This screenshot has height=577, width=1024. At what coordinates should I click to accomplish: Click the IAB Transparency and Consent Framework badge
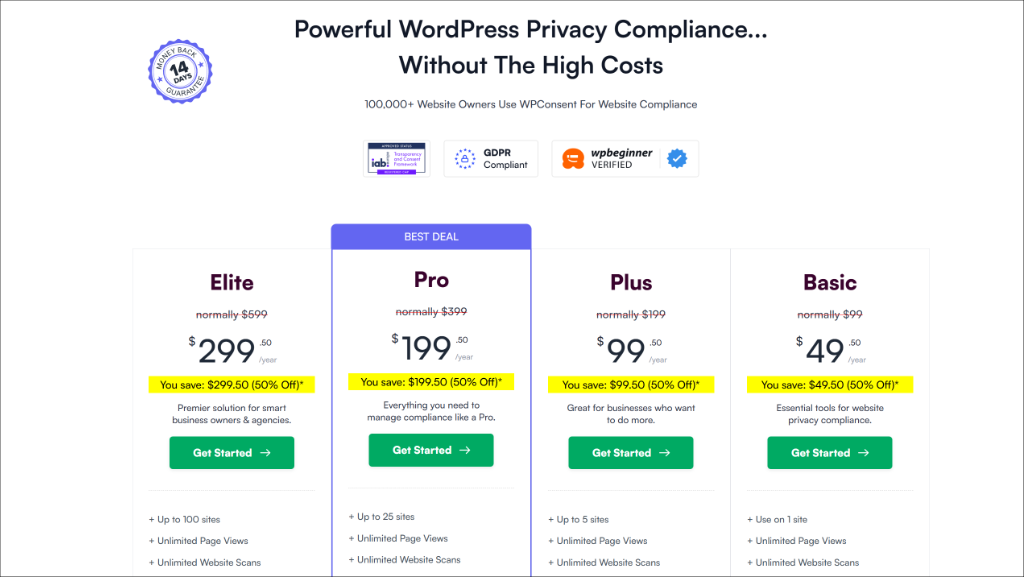[x=394, y=158]
